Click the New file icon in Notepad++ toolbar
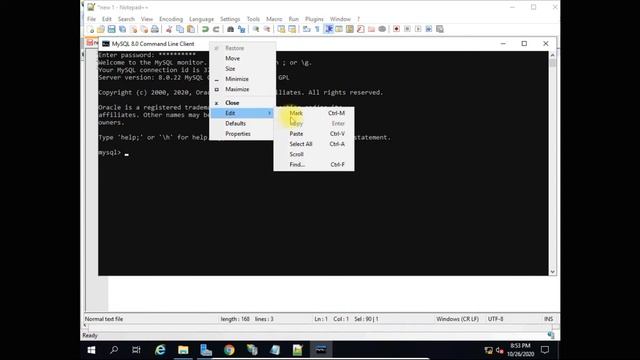Viewport: 640px width, 360px height. (x=91, y=29)
